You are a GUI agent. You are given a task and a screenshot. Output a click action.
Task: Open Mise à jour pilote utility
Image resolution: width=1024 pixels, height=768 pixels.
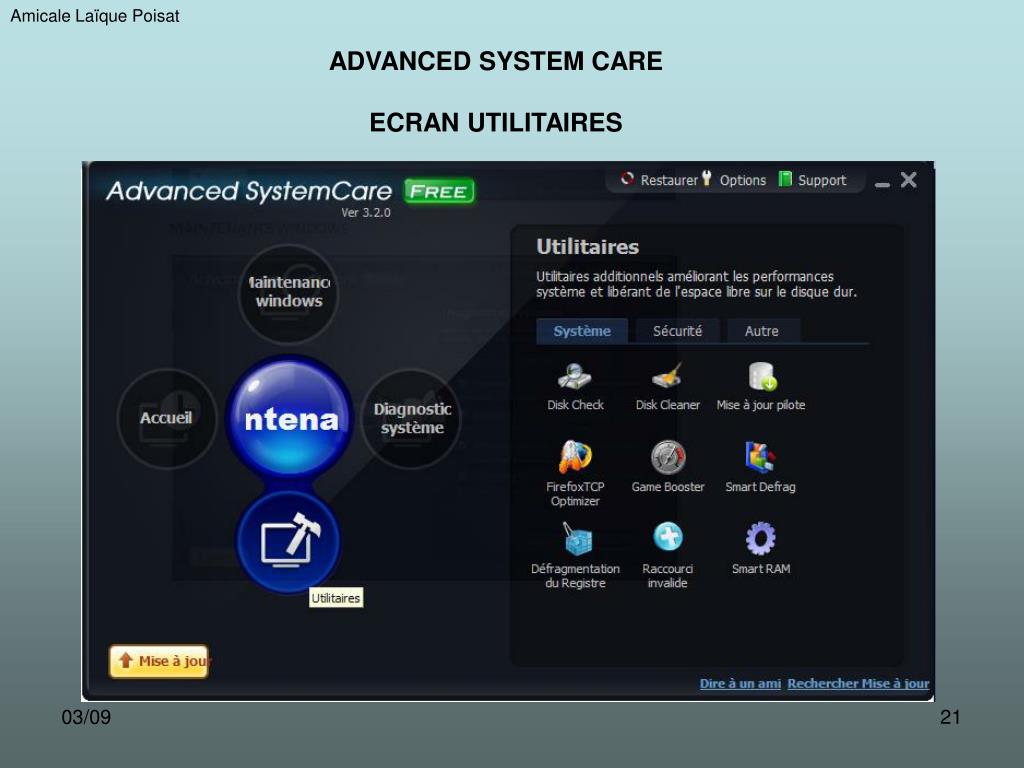[761, 387]
